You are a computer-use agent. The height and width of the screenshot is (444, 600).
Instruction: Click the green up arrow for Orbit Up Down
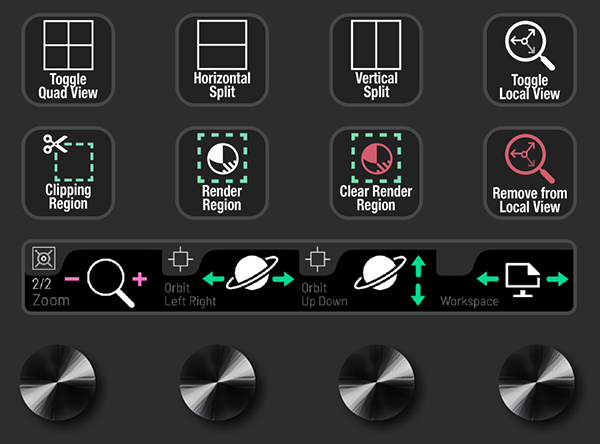[x=418, y=266]
